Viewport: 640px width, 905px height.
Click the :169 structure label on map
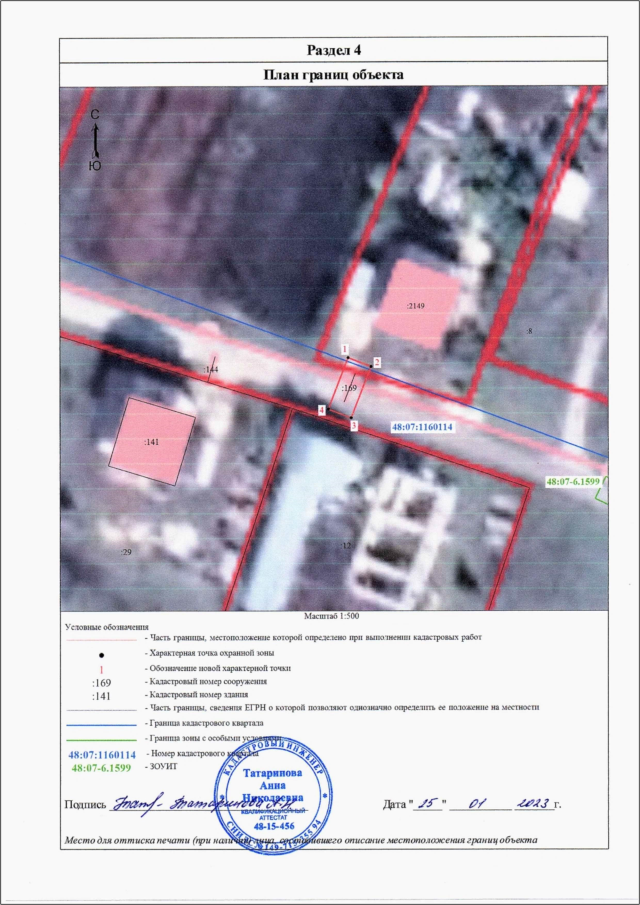pos(349,387)
